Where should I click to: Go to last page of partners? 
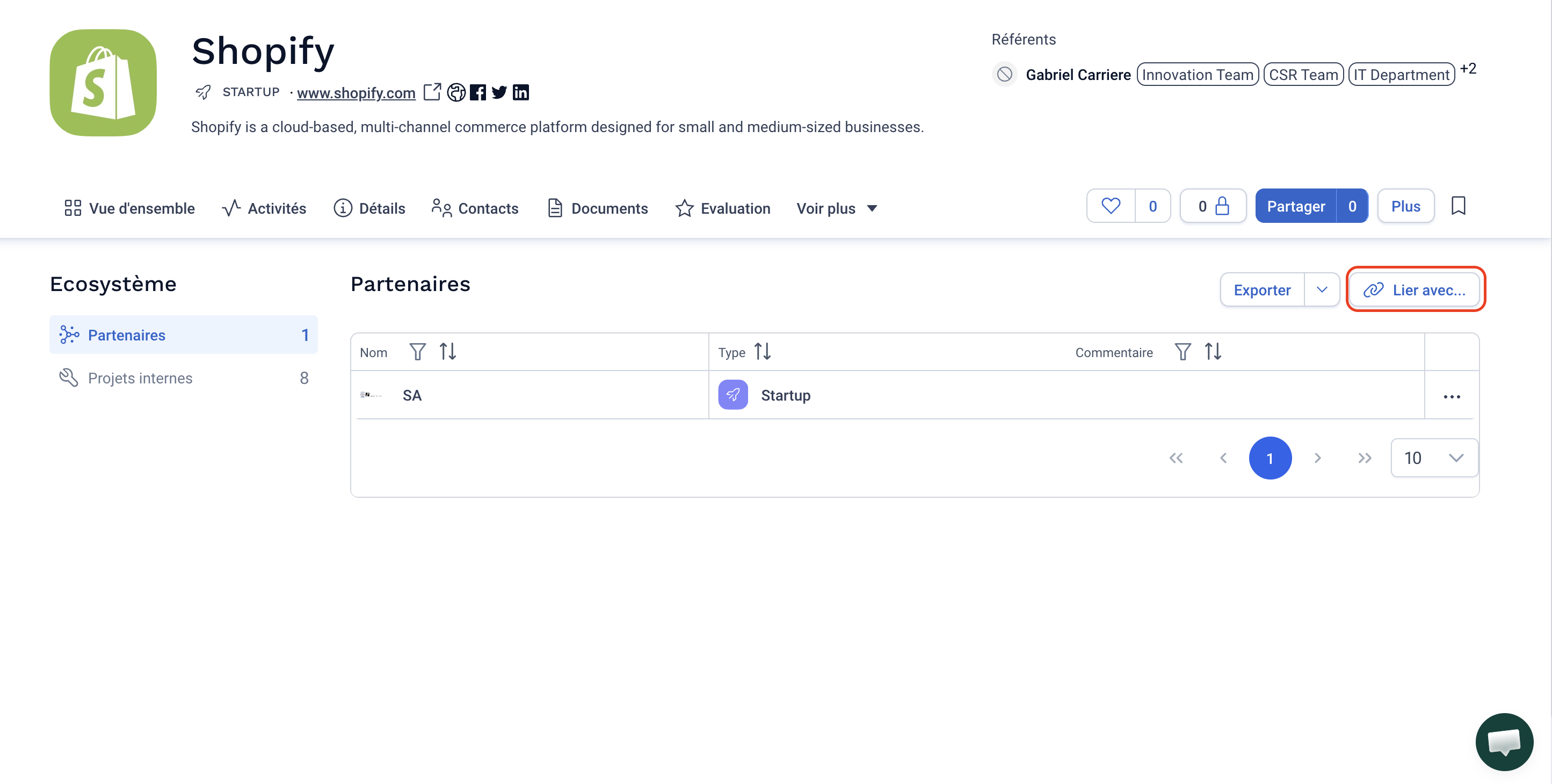[x=1365, y=458]
